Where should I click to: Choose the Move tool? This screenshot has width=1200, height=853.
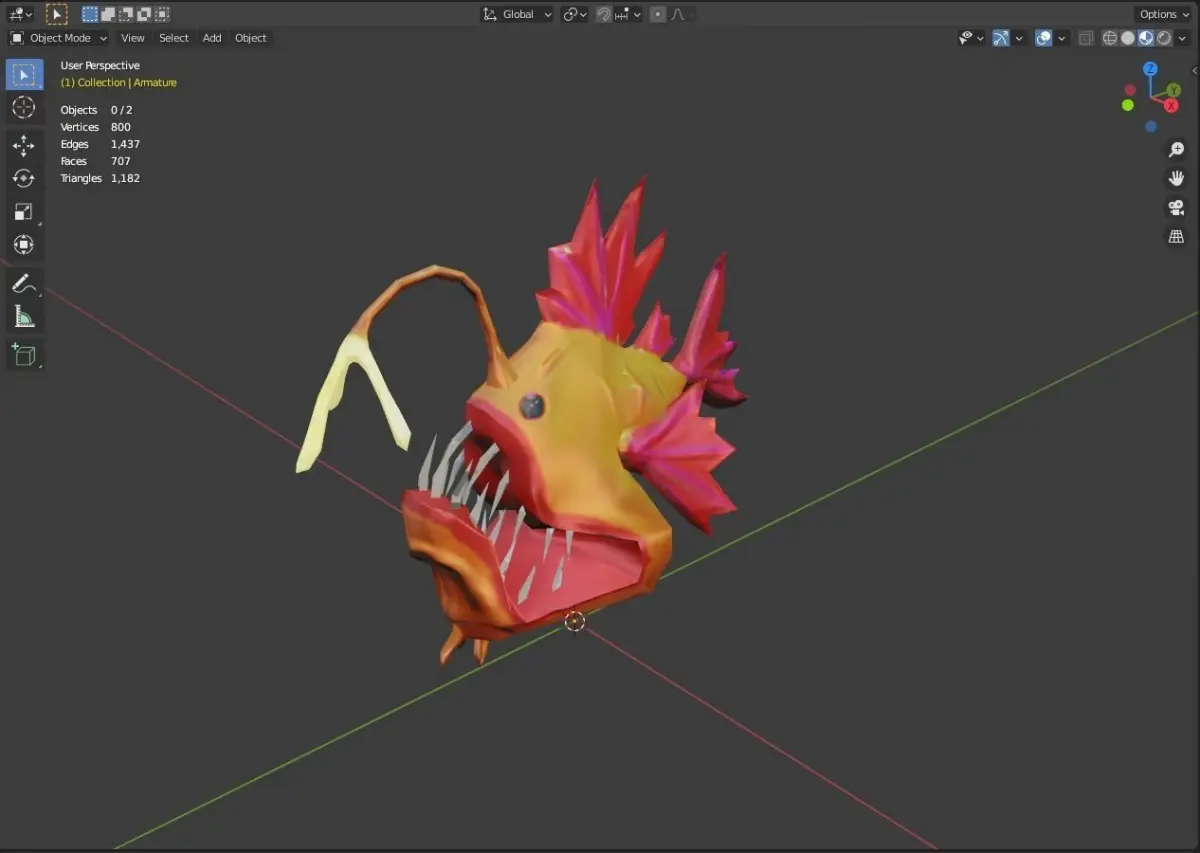(24, 146)
